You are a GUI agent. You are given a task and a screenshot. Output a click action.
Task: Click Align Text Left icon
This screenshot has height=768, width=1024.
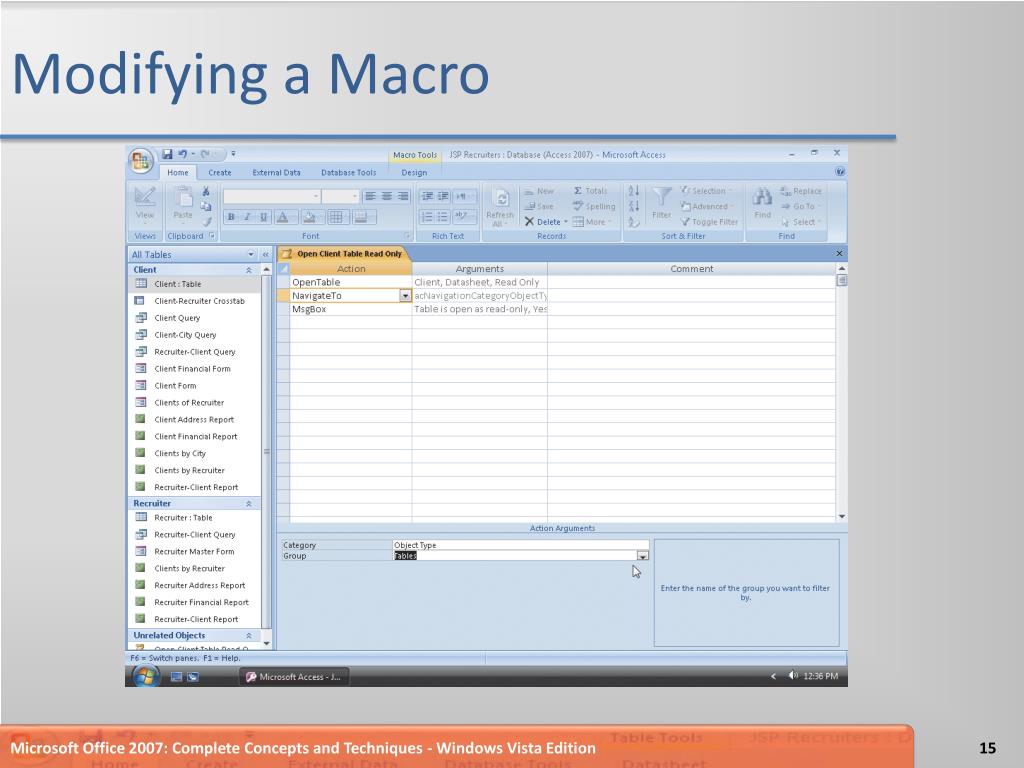370,196
